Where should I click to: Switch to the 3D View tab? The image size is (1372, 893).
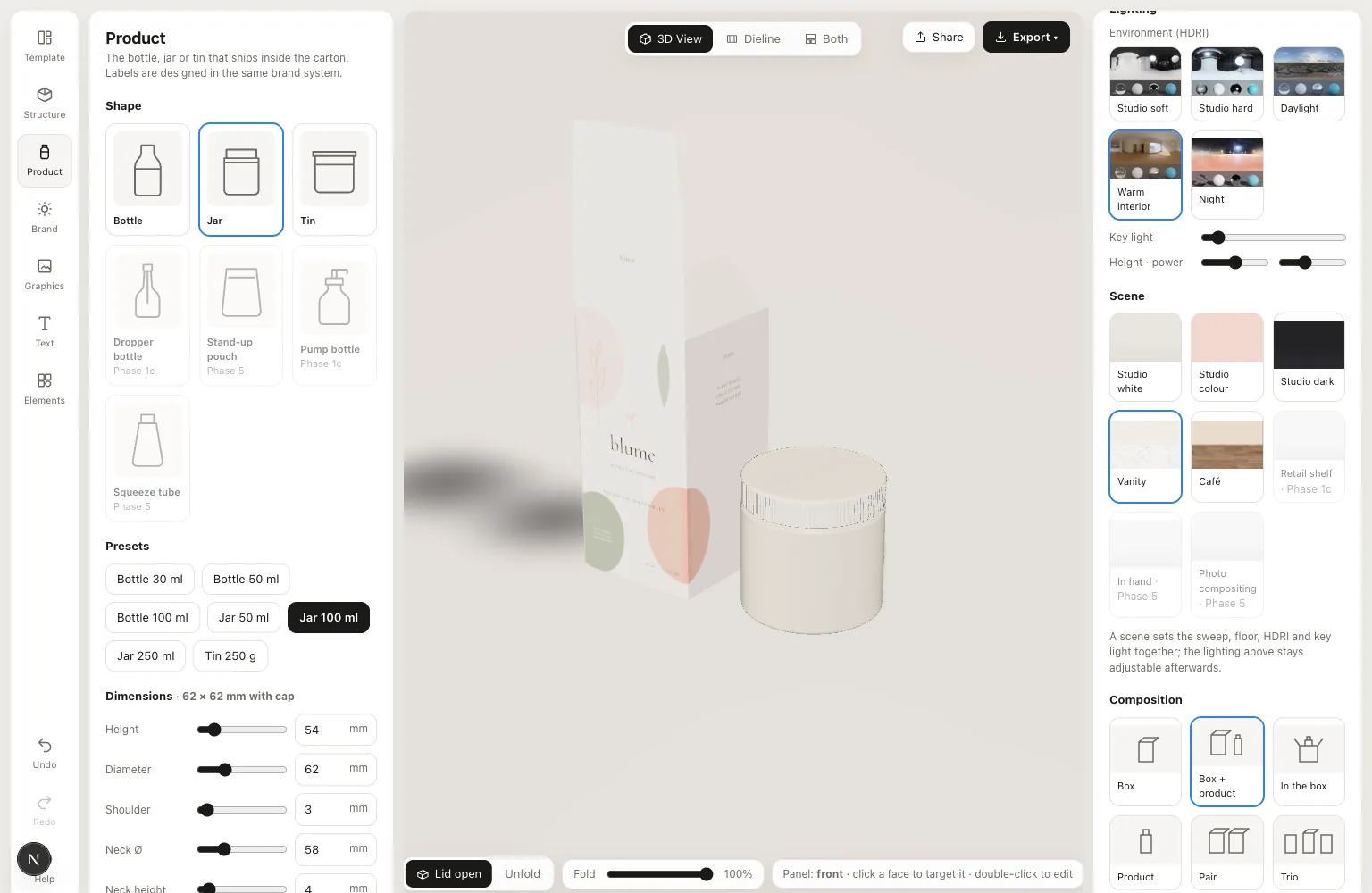670,39
